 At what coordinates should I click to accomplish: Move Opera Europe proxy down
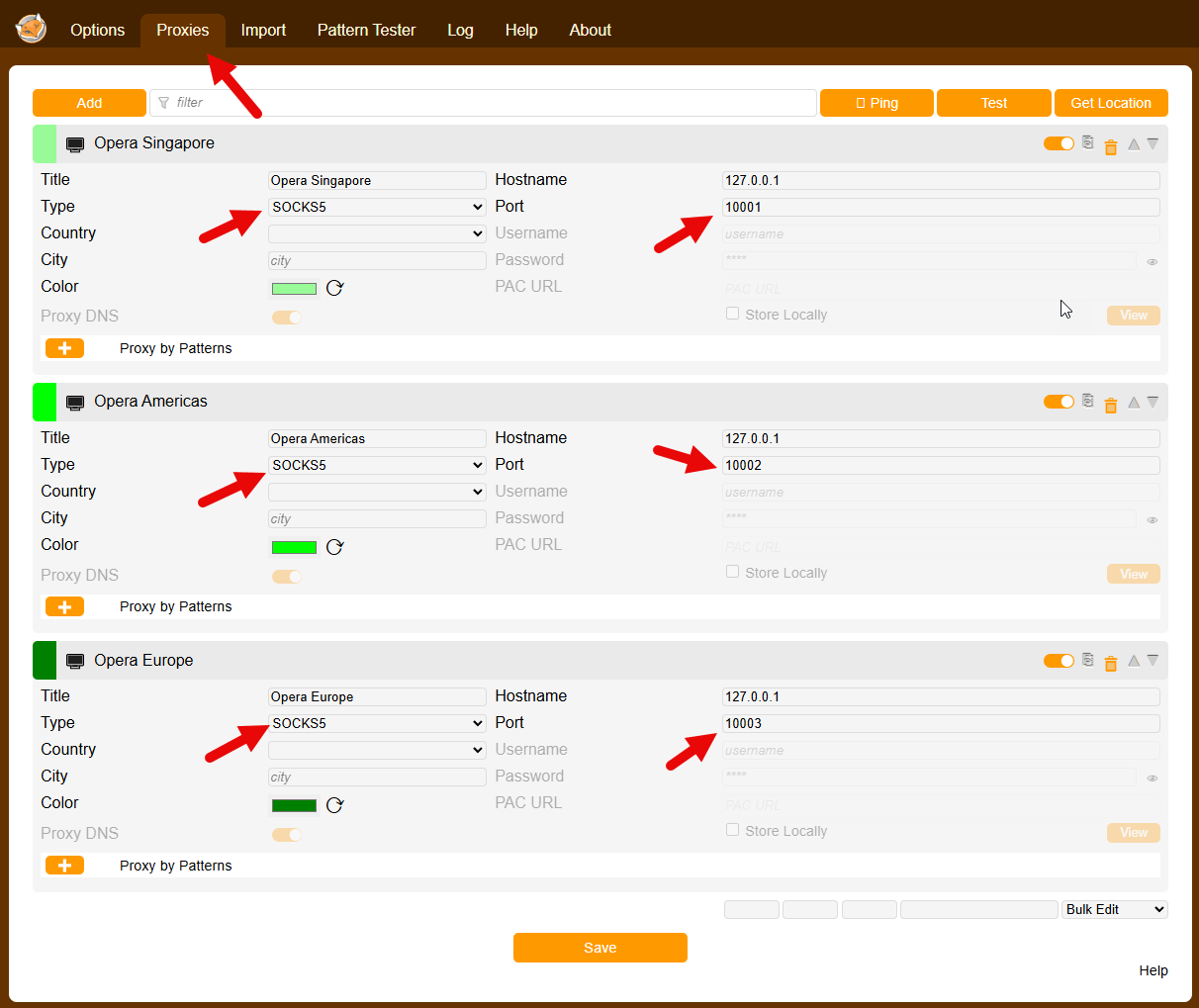(x=1153, y=661)
